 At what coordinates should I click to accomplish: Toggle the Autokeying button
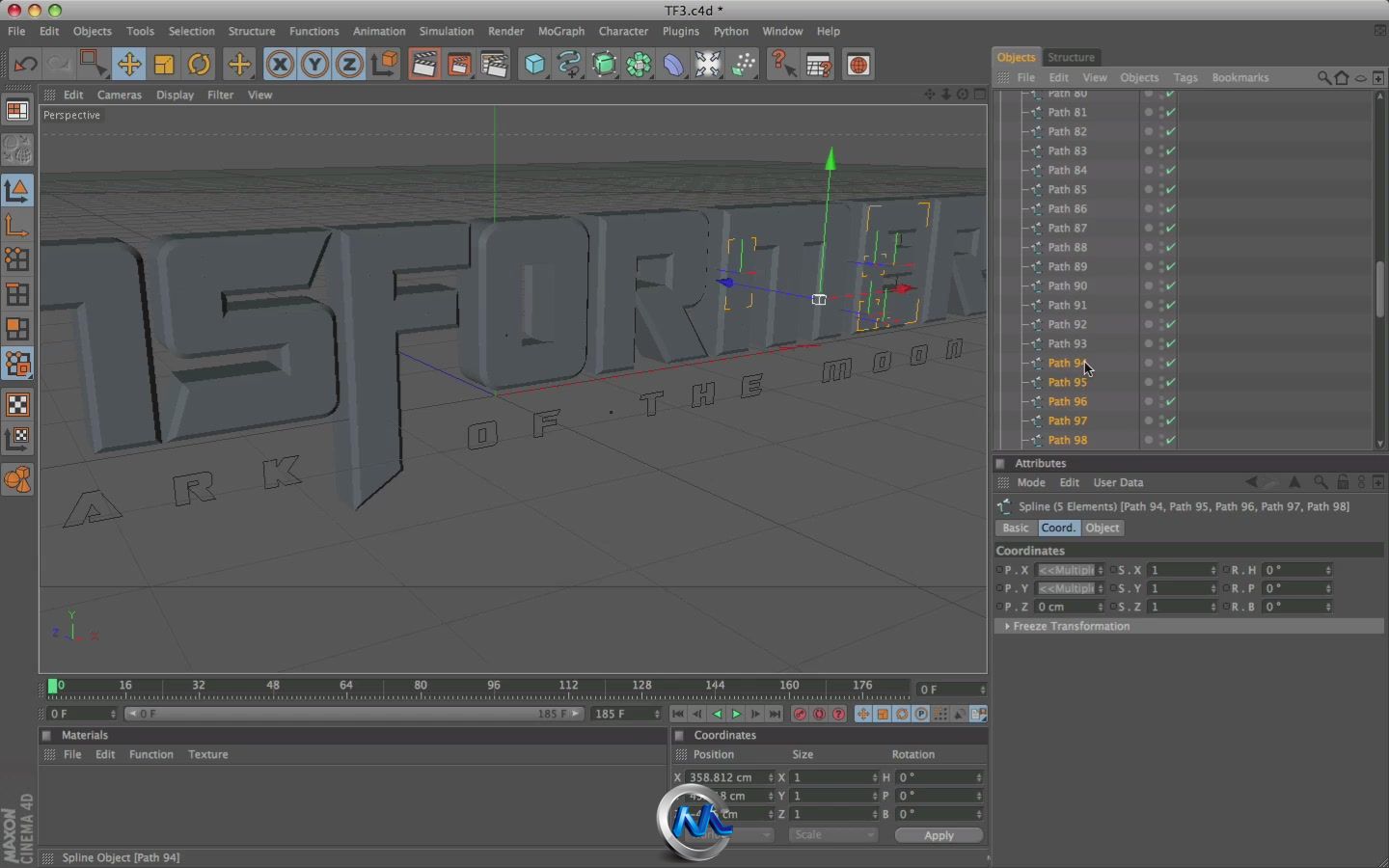point(819,714)
